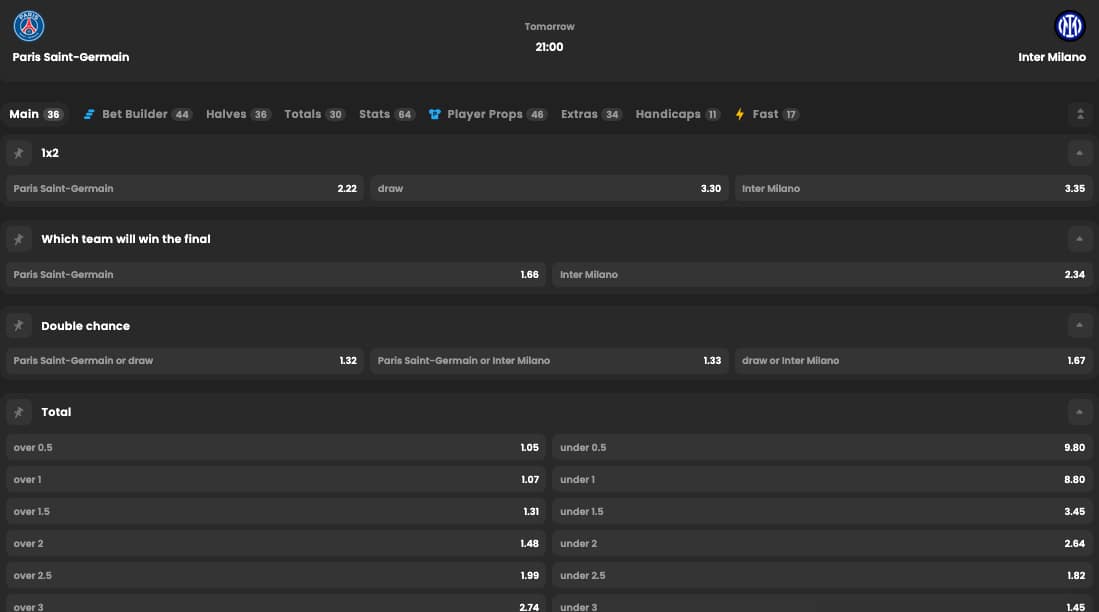The width and height of the screenshot is (1099, 612).
Task: Pin the 'Which team will win the final' market
Action: tap(19, 239)
